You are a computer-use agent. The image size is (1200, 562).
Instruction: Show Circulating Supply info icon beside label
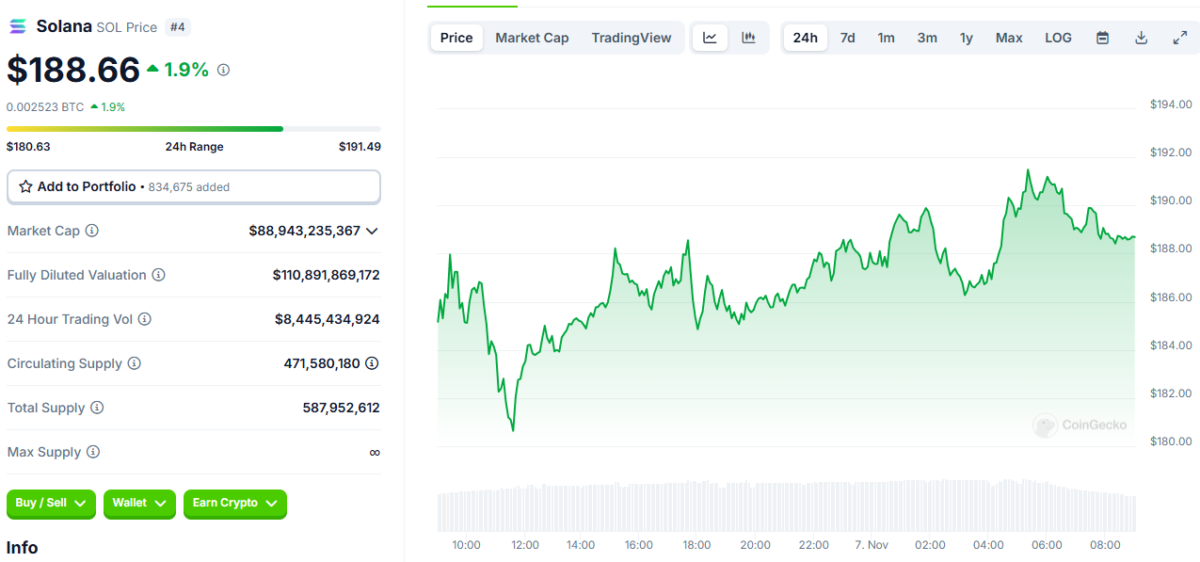click(134, 364)
